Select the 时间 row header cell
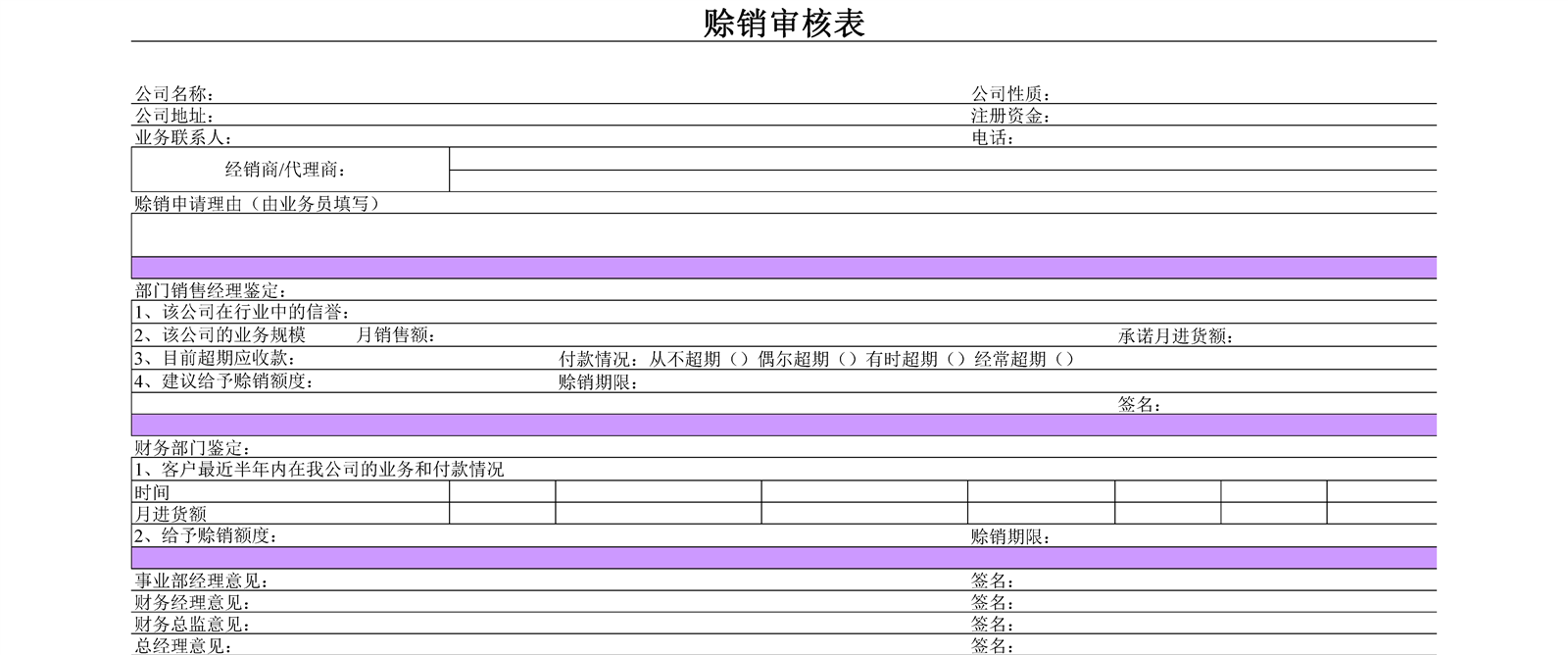This screenshot has width=1568, height=655. click(290, 491)
